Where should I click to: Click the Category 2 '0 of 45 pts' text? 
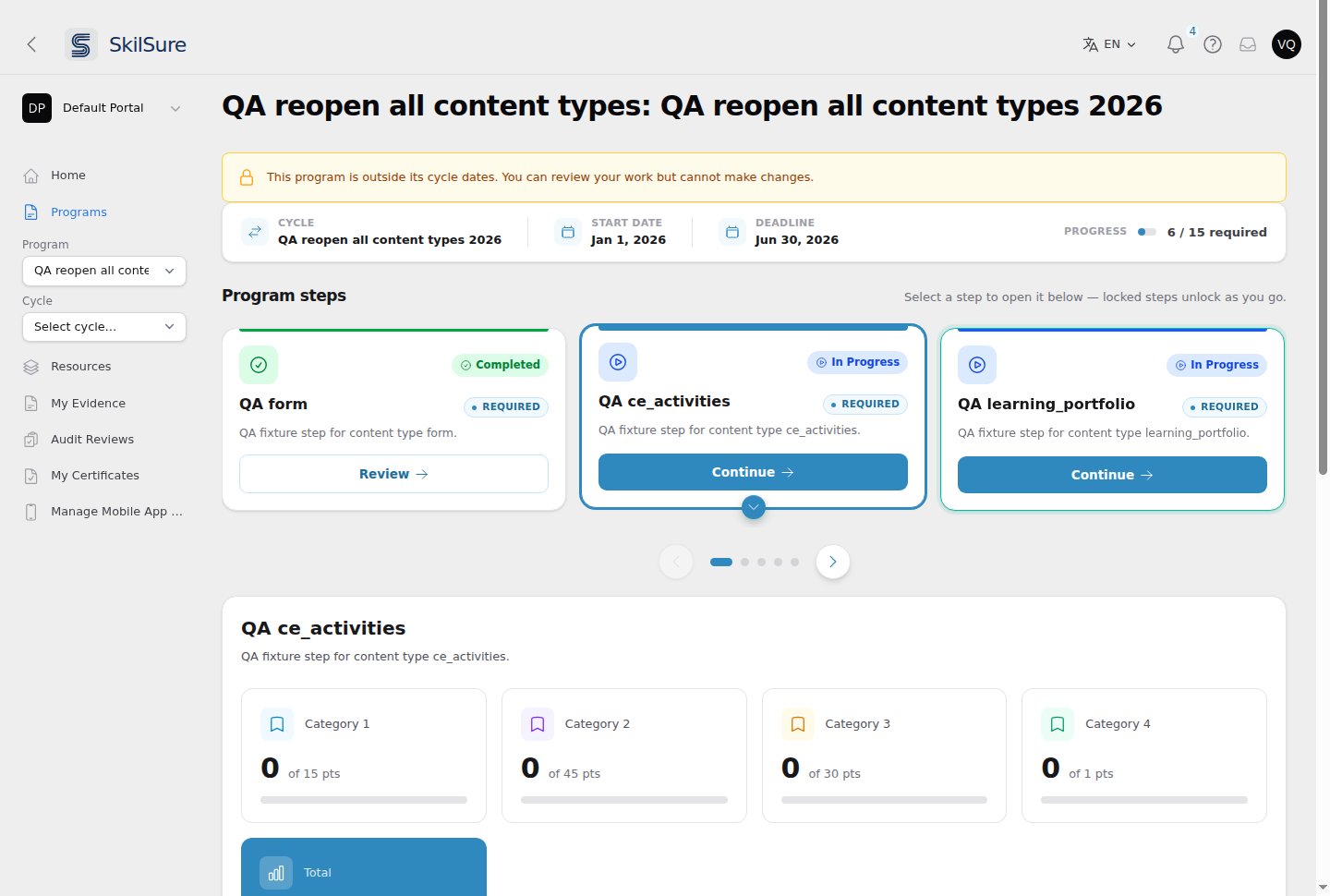[x=561, y=769]
